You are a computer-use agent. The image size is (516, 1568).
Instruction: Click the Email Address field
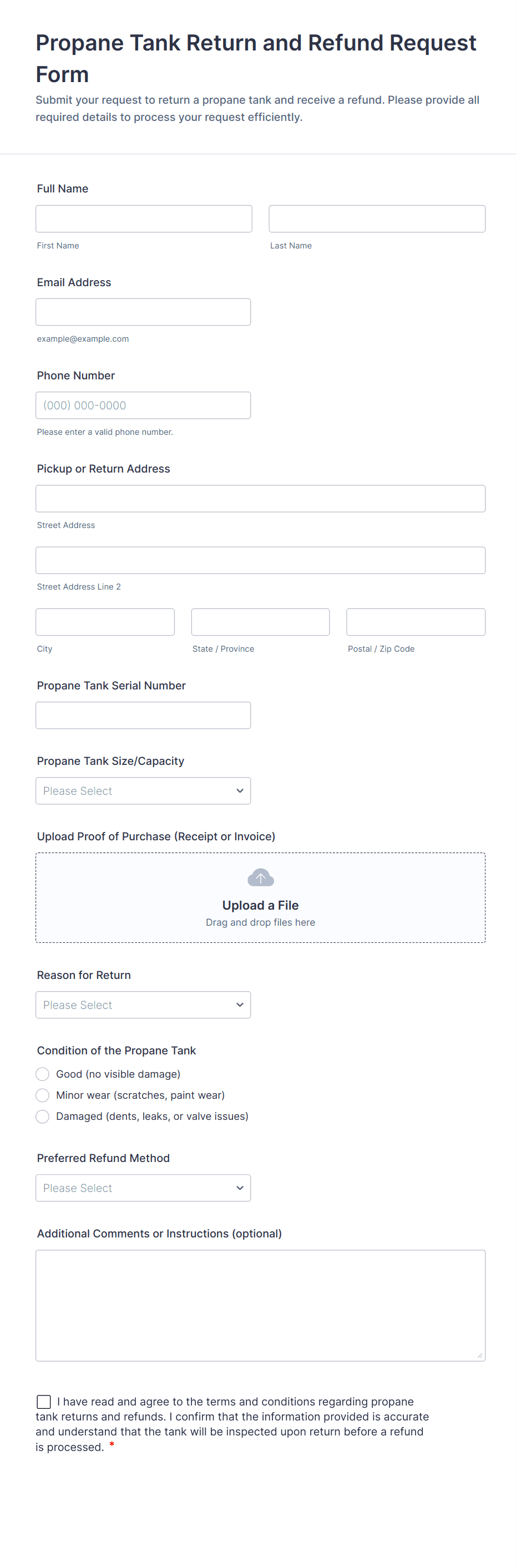click(143, 312)
